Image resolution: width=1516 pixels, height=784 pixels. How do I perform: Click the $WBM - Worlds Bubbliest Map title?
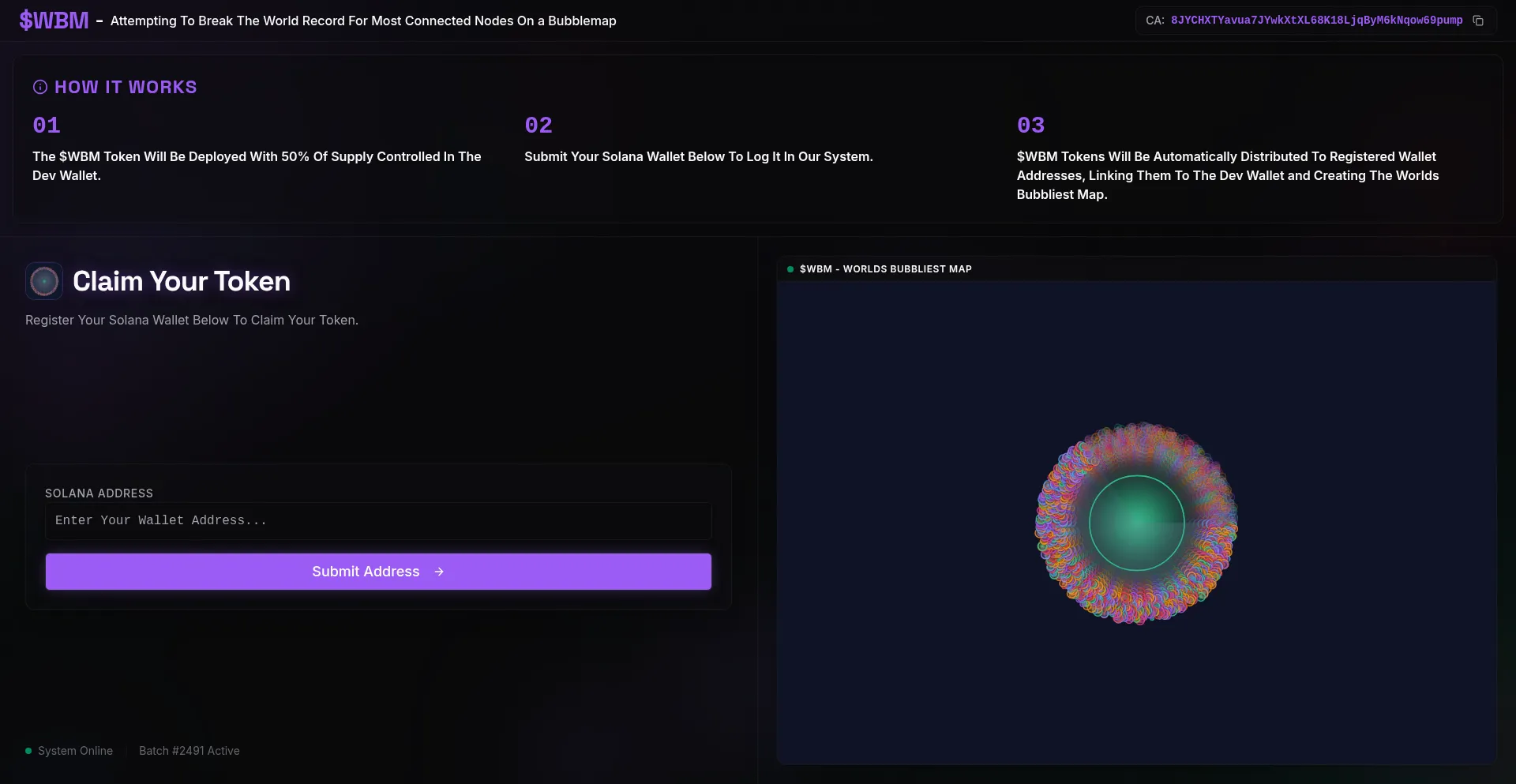point(885,269)
